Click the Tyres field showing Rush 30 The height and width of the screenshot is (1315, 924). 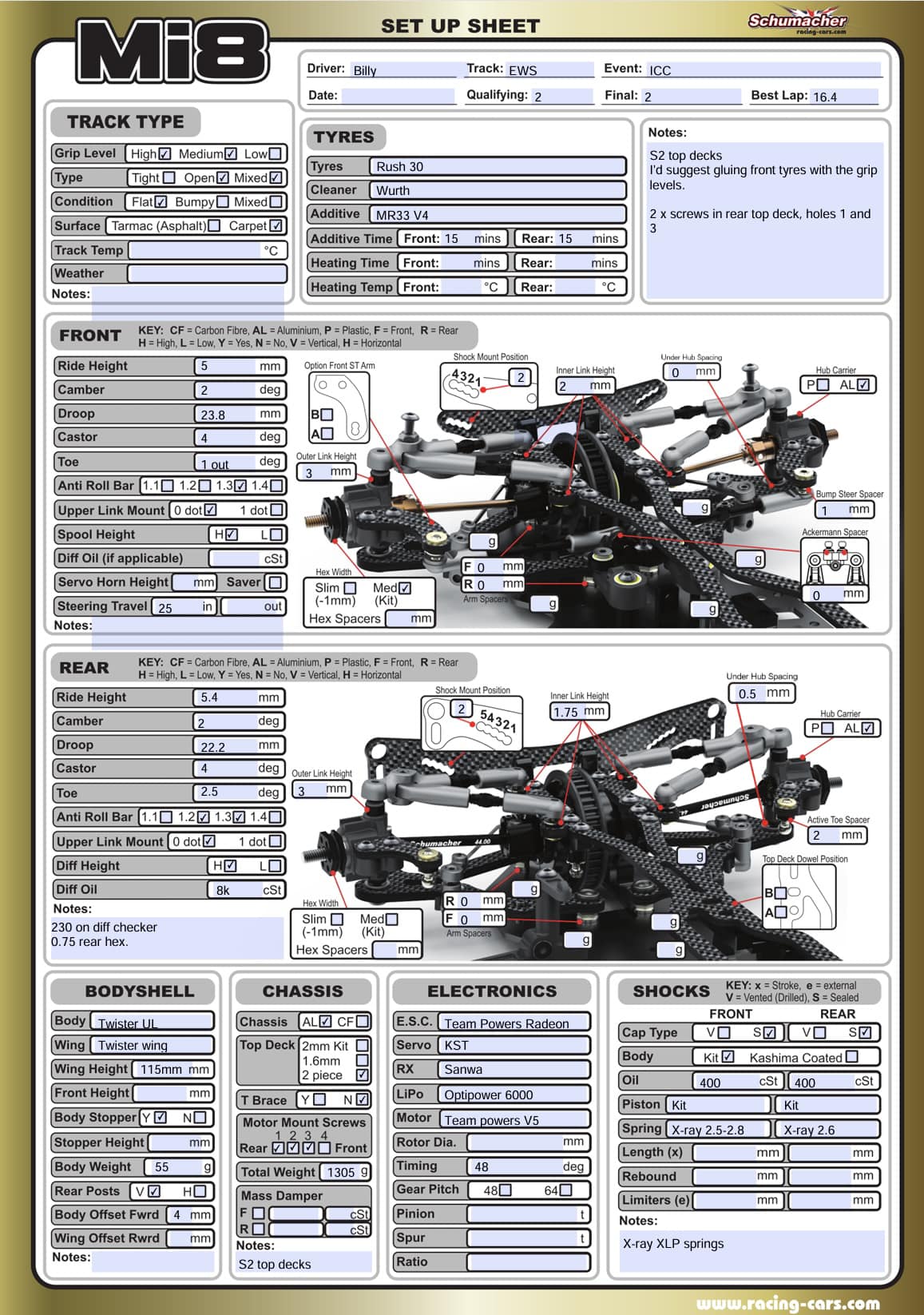point(498,166)
